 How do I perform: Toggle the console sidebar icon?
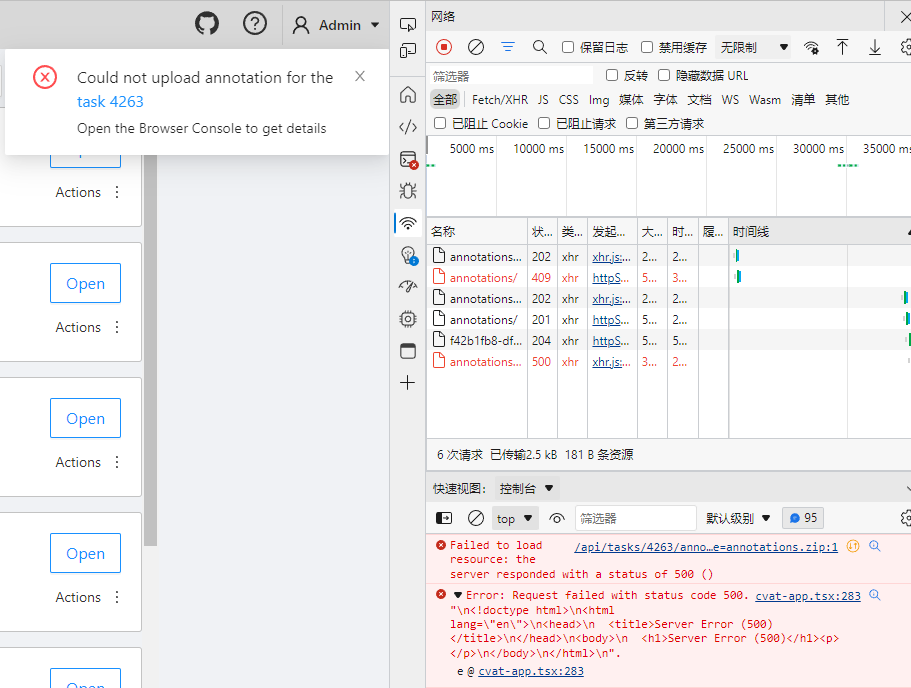click(x=444, y=518)
